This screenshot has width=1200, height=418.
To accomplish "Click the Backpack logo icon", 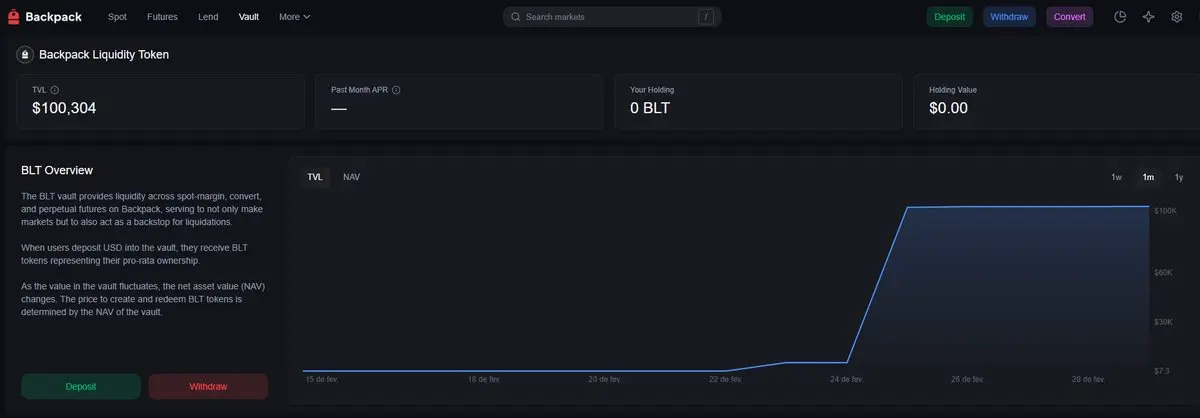I will (x=14, y=17).
